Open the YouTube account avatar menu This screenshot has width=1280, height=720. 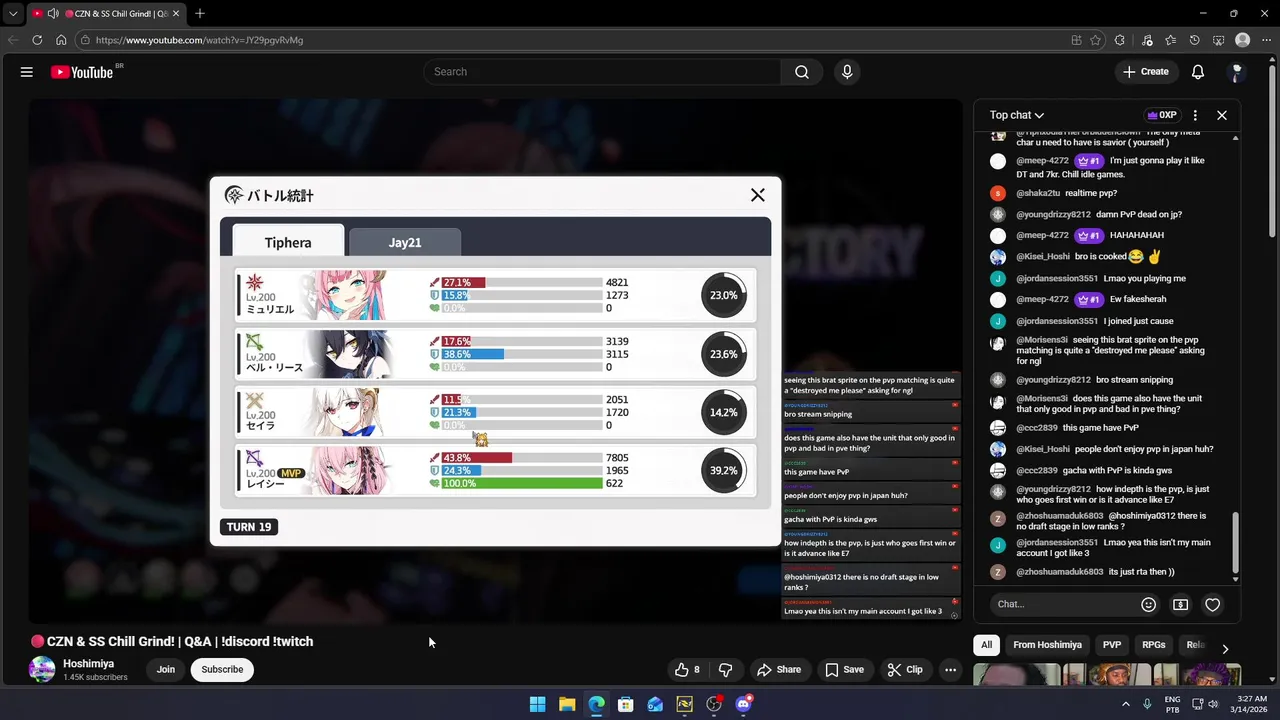[x=1237, y=72]
